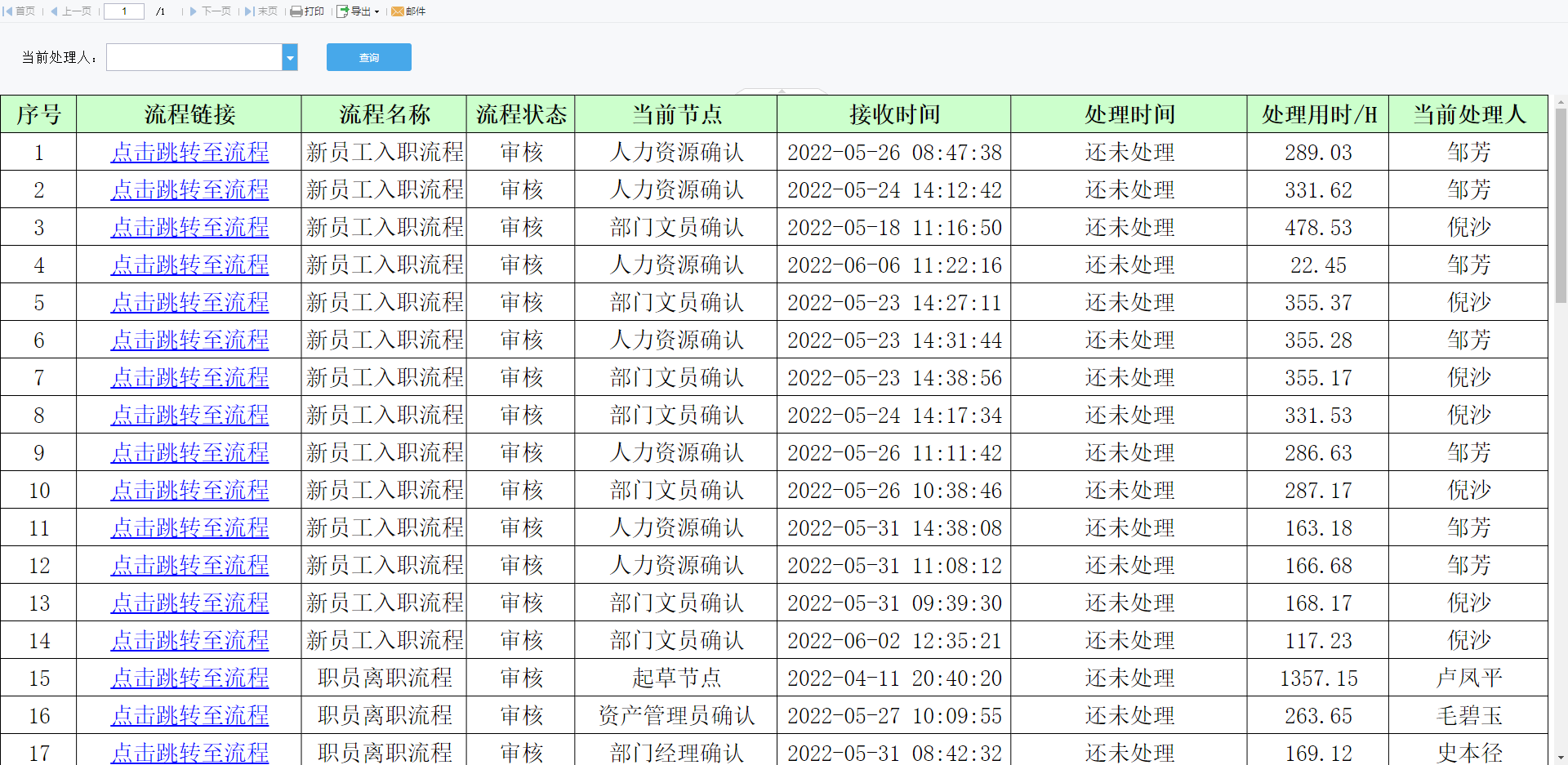Select processing duration value 478.53
1568x765 pixels.
[x=1318, y=228]
